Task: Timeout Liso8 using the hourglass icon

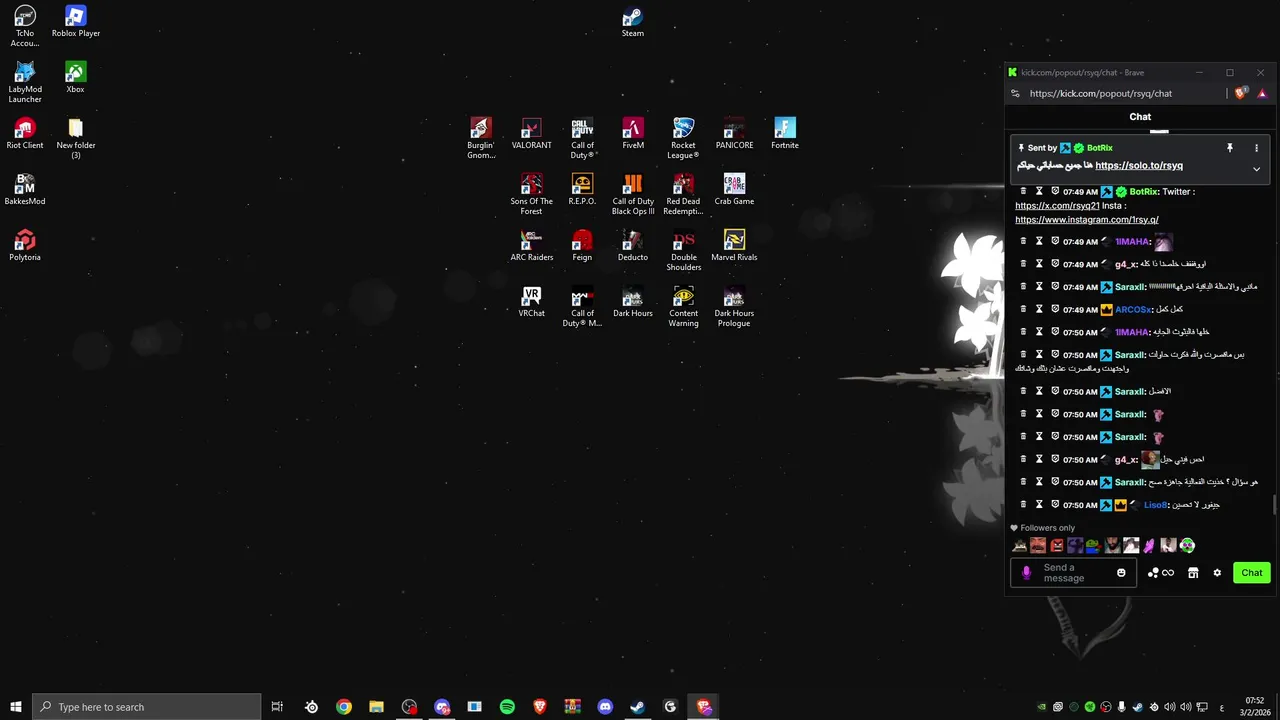Action: 1039,505
